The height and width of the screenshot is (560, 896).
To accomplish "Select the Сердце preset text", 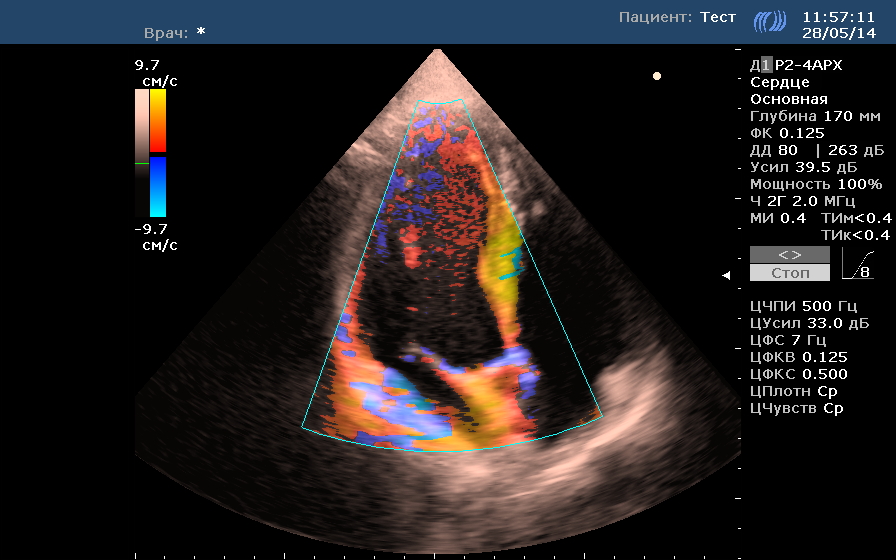I will pyautogui.click(x=779, y=82).
